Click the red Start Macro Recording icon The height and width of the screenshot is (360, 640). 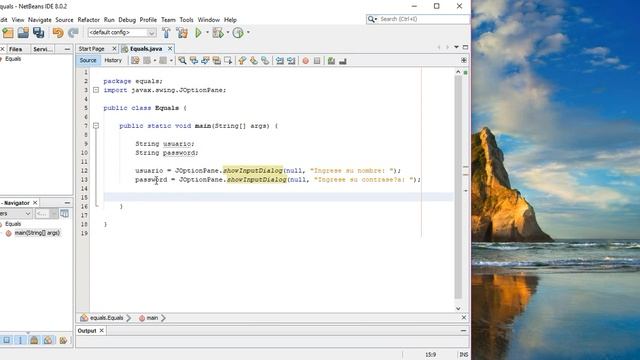[x=305, y=61]
